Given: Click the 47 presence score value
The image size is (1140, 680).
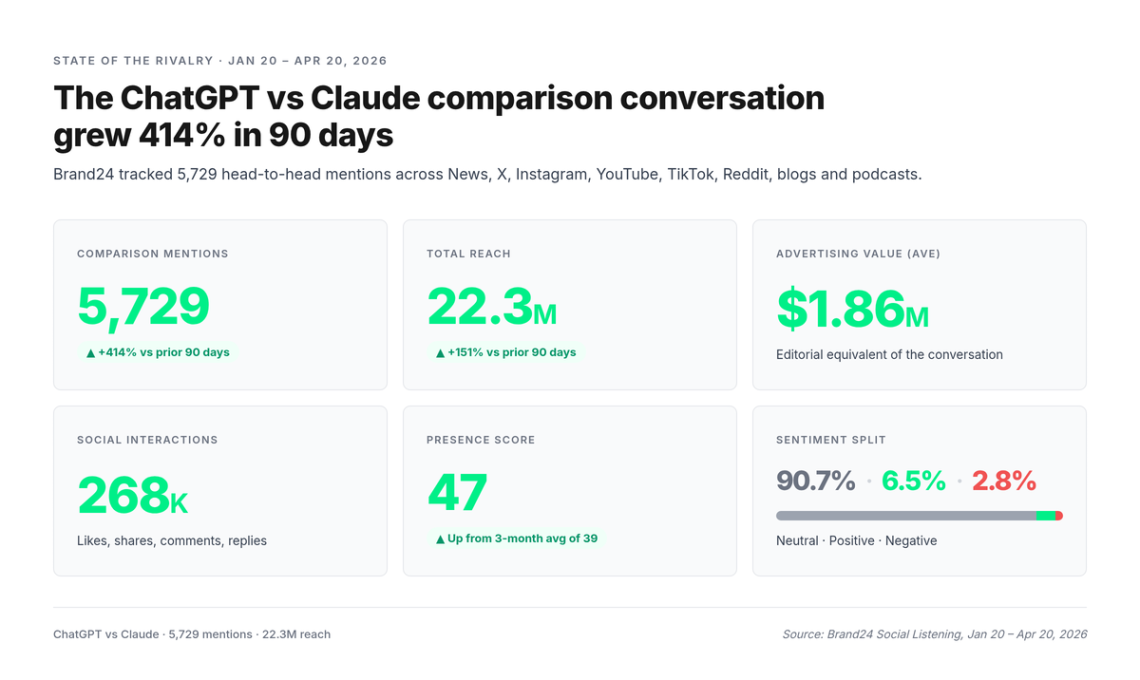Looking at the screenshot, I should tap(457, 493).
